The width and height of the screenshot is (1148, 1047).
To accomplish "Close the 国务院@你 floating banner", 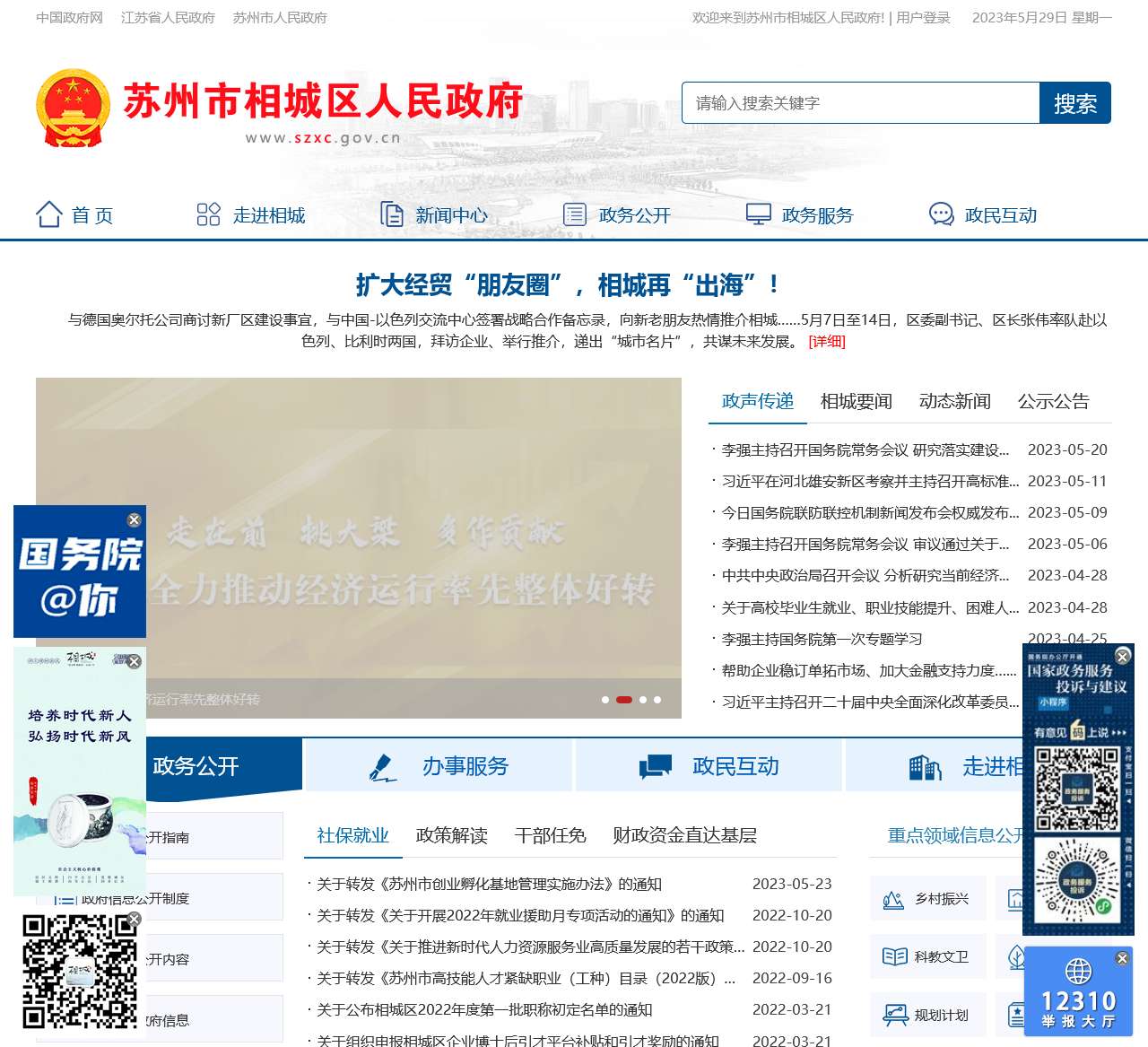I will (134, 520).
